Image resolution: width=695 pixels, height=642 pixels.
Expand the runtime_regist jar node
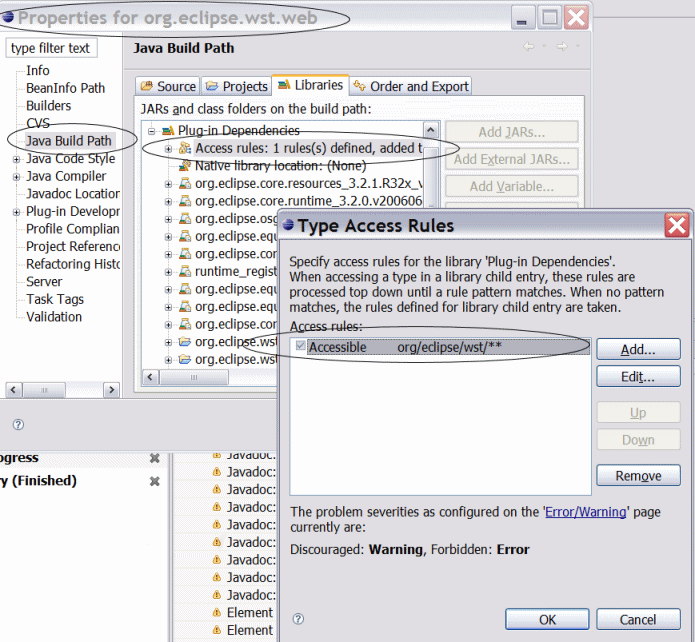168,272
